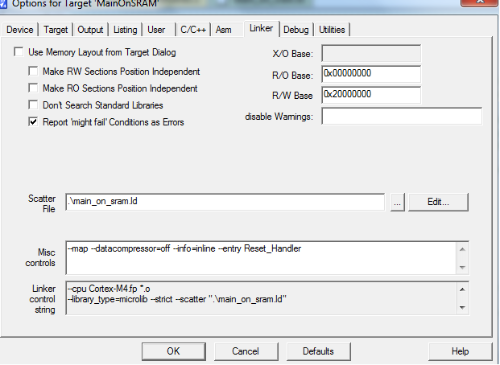Click Misc controls scroll down arrow
This screenshot has height=365, width=500.
click(462, 267)
